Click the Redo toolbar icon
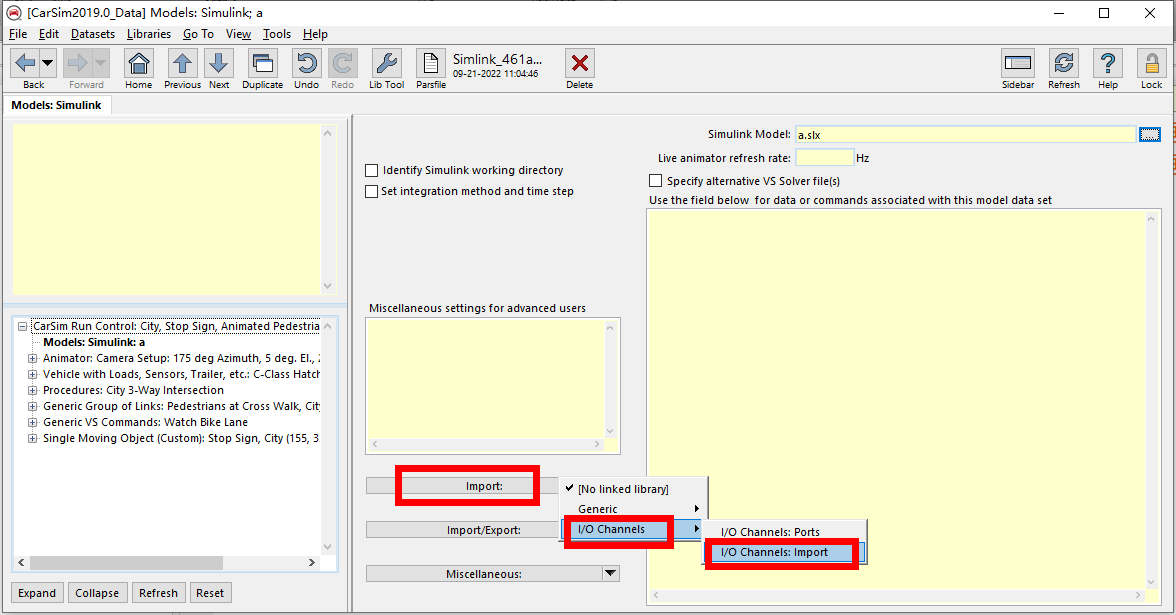The height and width of the screenshot is (615, 1176). [x=343, y=63]
